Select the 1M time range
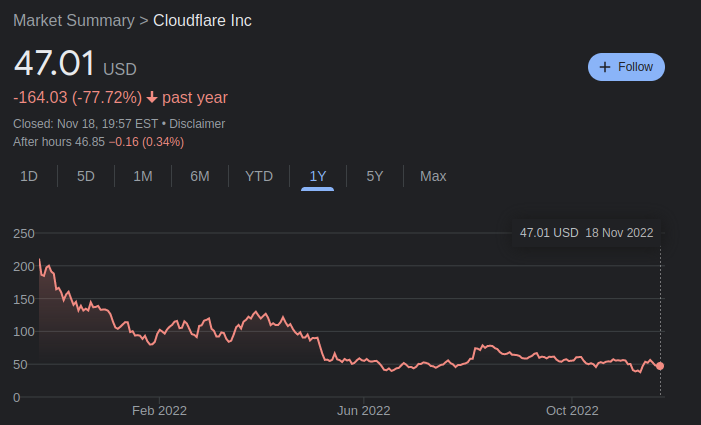This screenshot has height=425, width=701. tap(143, 176)
